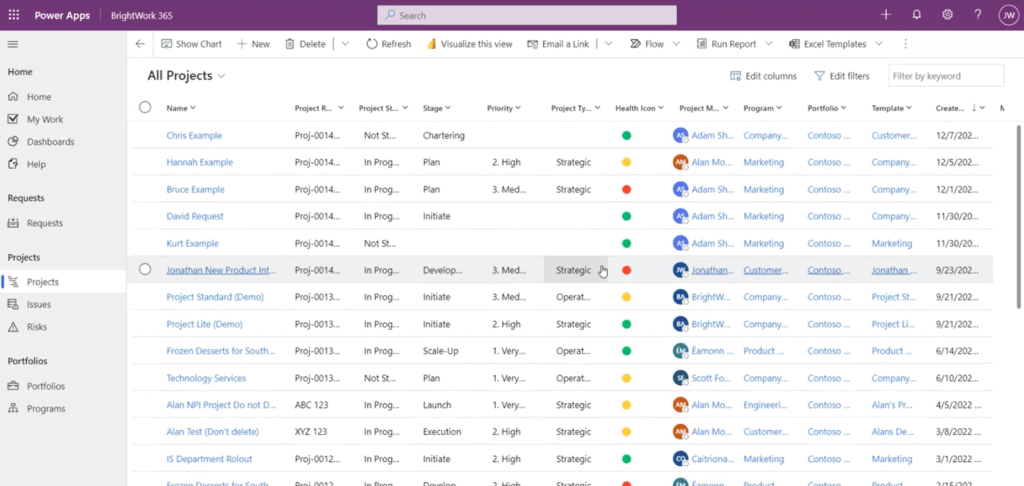Click the app launcher waffle icon
The image size is (1024, 486).
pos(14,15)
